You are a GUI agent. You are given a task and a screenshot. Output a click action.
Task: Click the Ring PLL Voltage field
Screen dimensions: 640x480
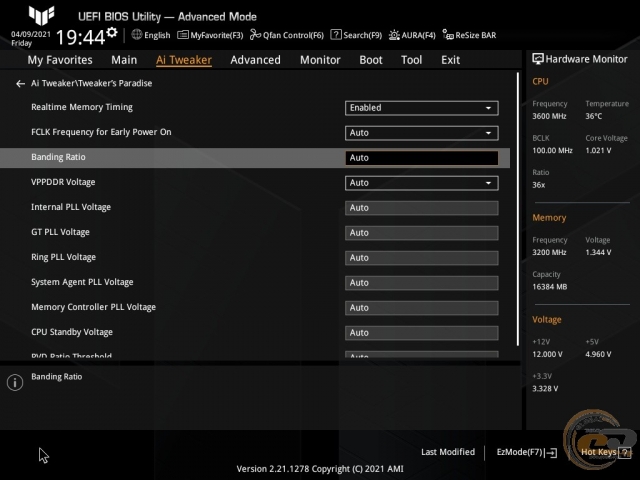pos(422,258)
